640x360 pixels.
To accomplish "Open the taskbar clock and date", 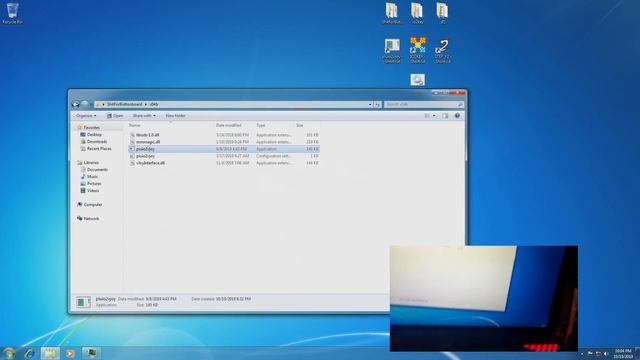I will [x=623, y=353].
